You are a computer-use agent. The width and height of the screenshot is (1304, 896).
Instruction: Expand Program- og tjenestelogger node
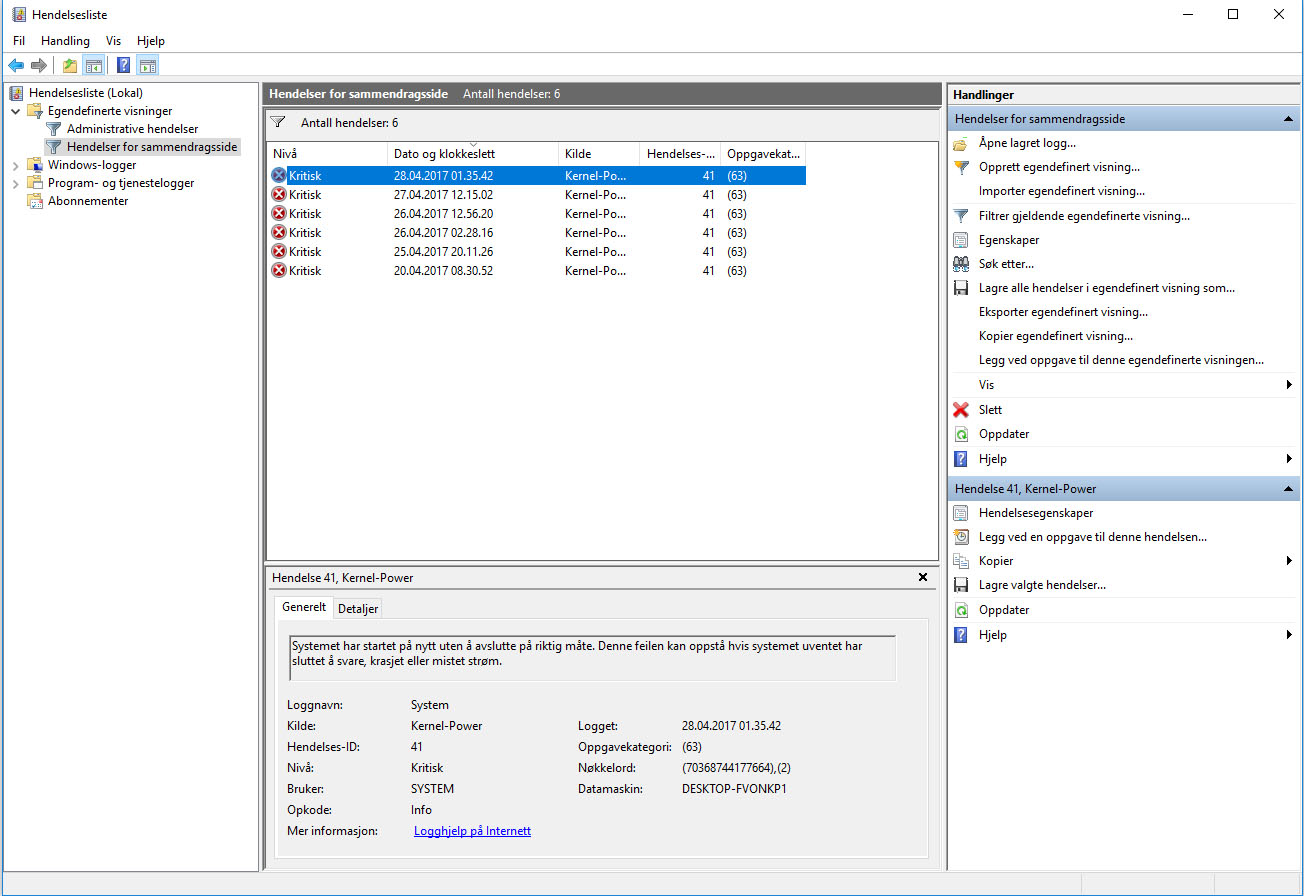coord(16,183)
